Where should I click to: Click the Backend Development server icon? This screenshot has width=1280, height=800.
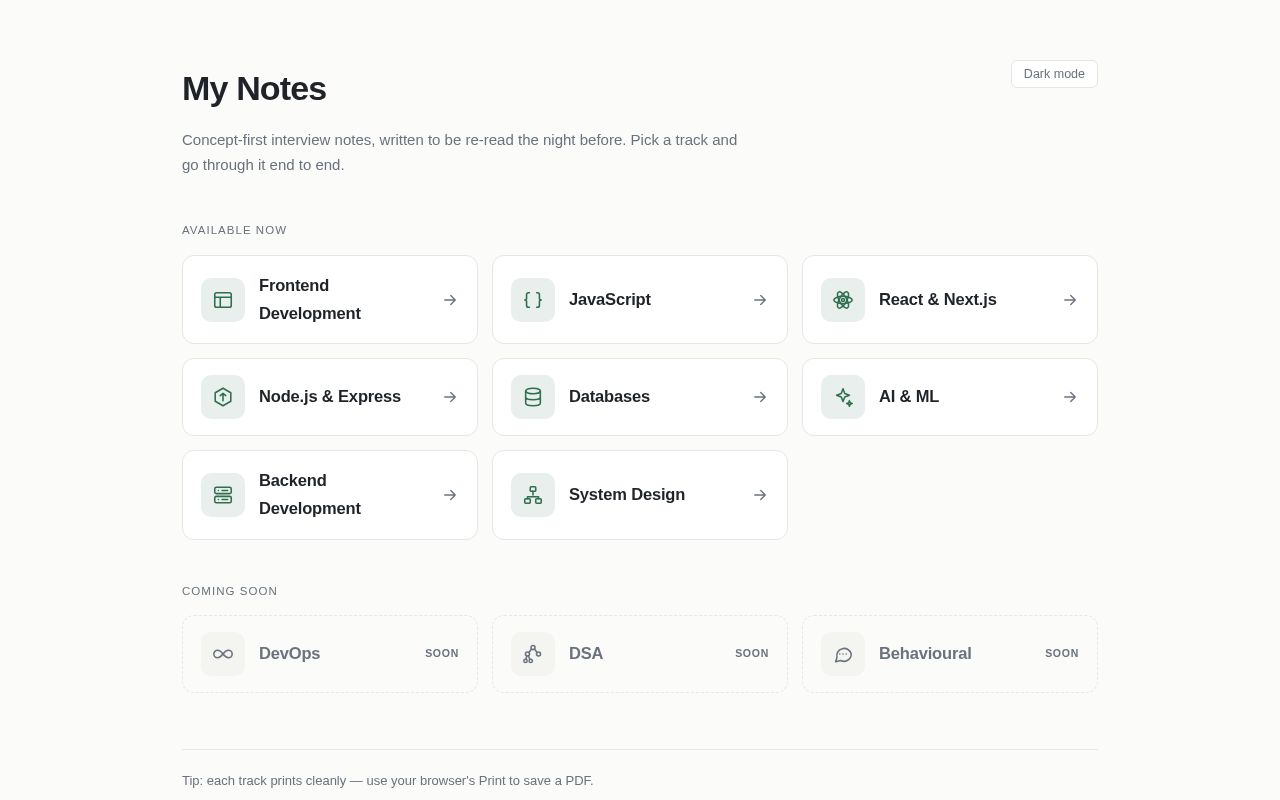(x=223, y=495)
